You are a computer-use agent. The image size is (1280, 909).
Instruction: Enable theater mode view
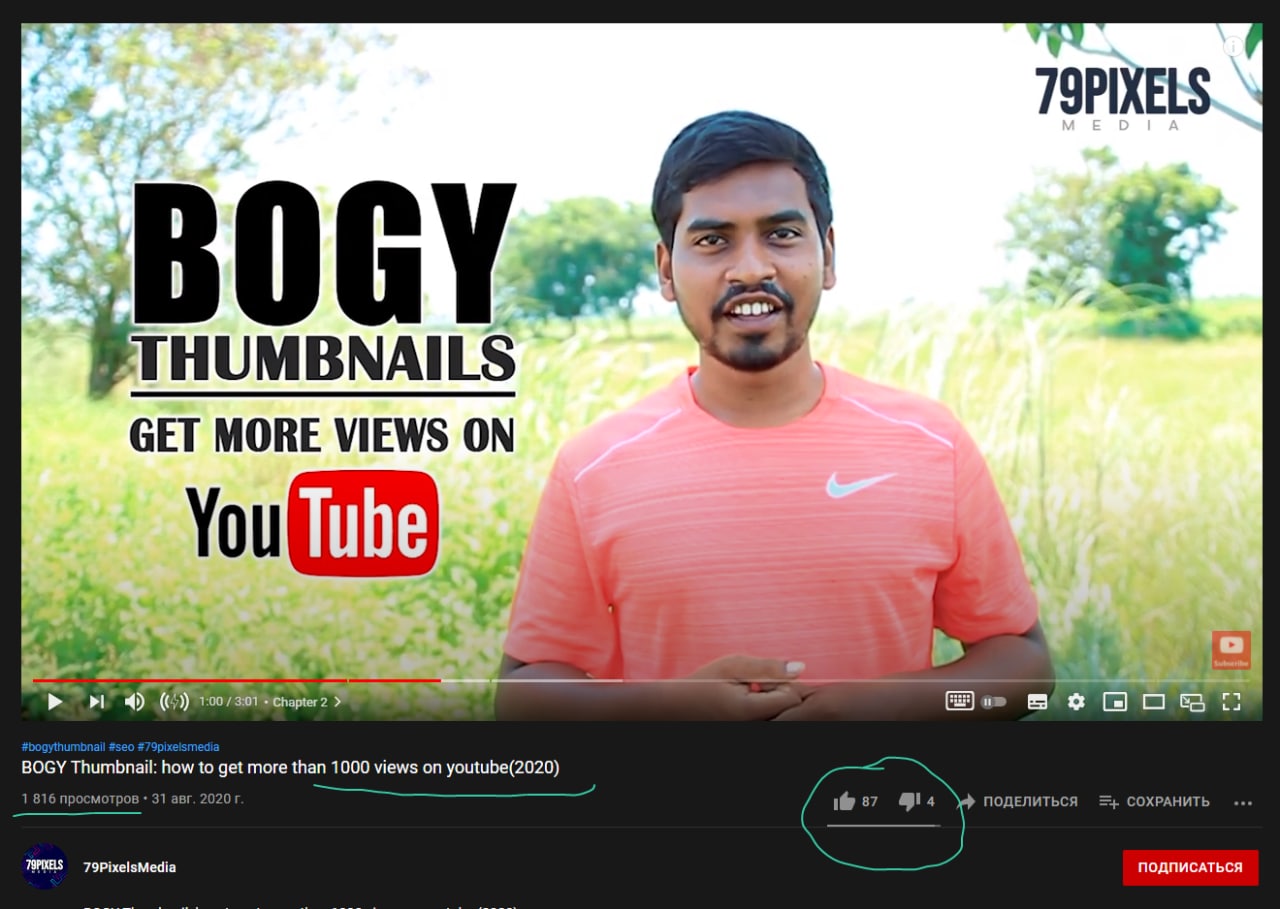click(1154, 702)
